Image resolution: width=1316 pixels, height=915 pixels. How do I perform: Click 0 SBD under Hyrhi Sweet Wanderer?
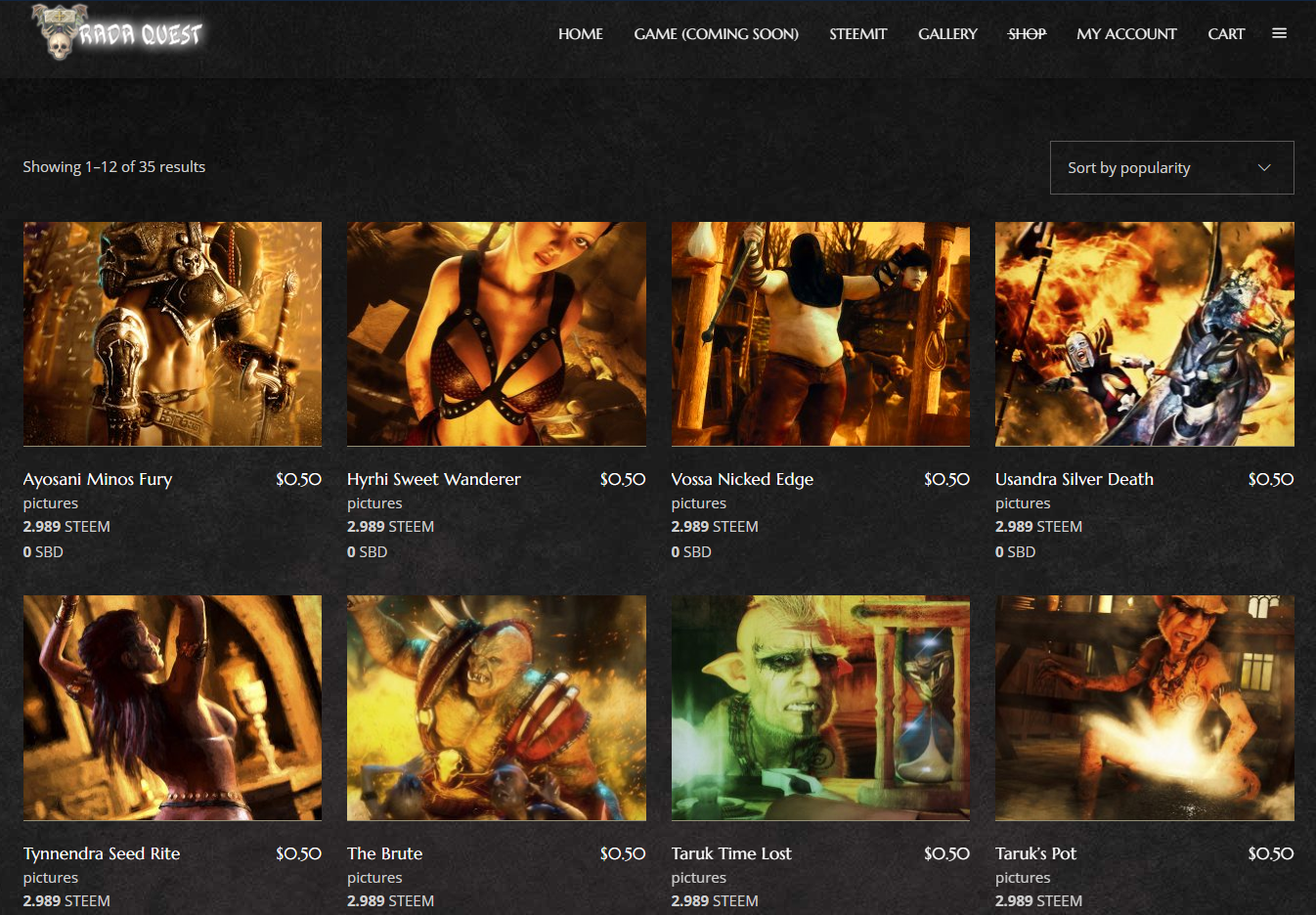(x=367, y=552)
